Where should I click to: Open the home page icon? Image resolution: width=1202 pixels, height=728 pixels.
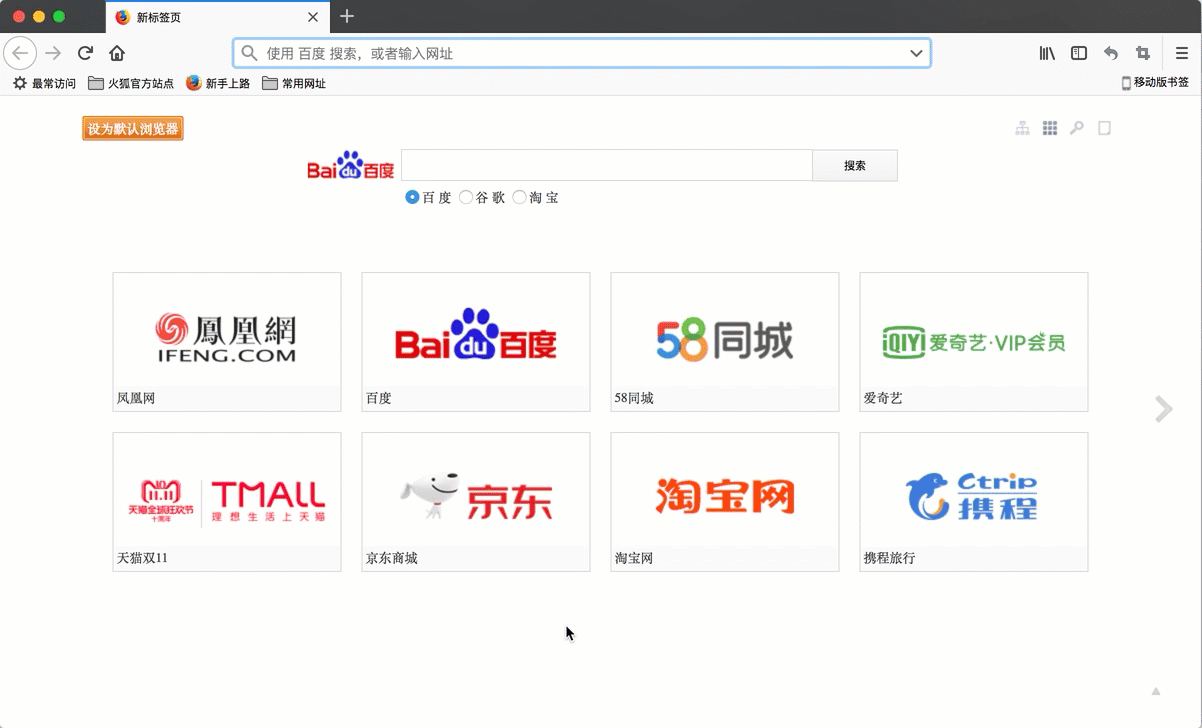pyautogui.click(x=117, y=53)
